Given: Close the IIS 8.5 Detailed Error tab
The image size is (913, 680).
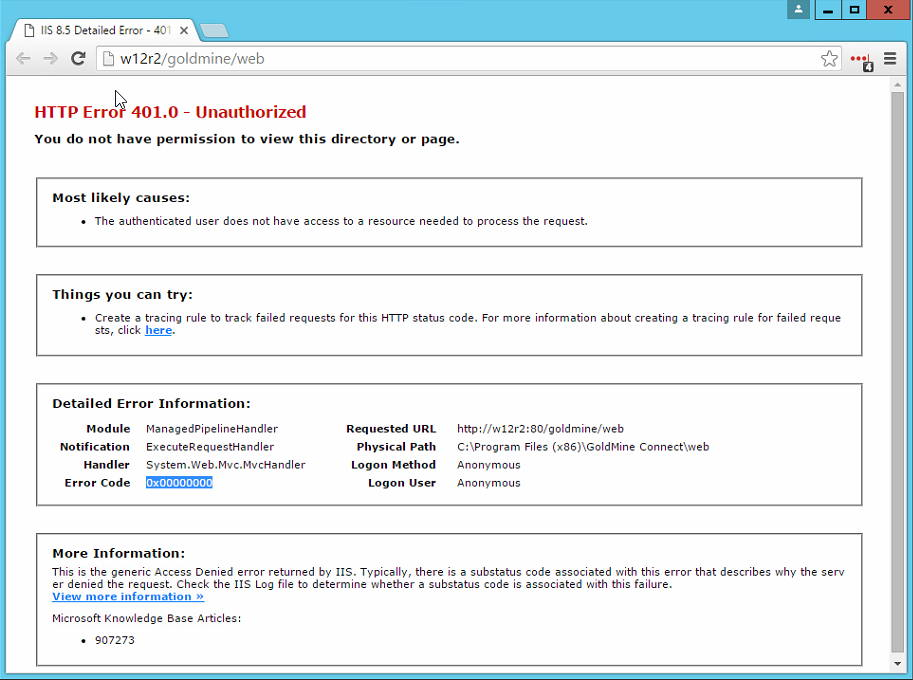Looking at the screenshot, I should [x=184, y=31].
